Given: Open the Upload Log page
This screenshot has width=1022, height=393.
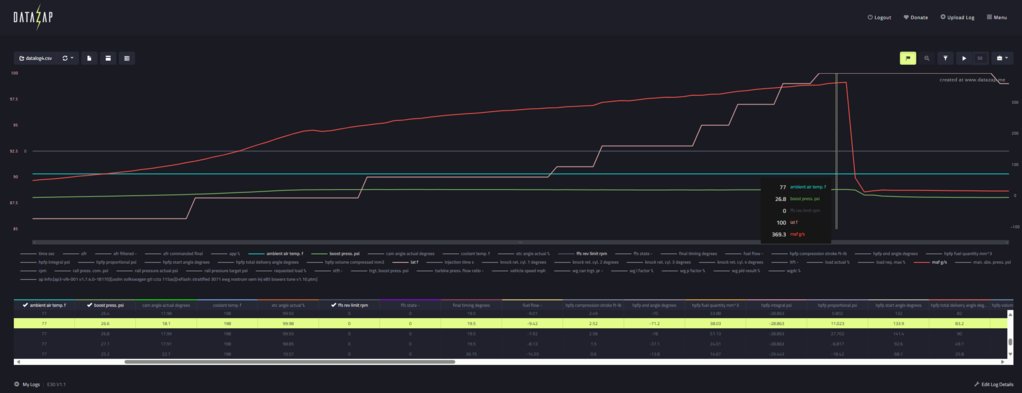Looking at the screenshot, I should click(958, 18).
